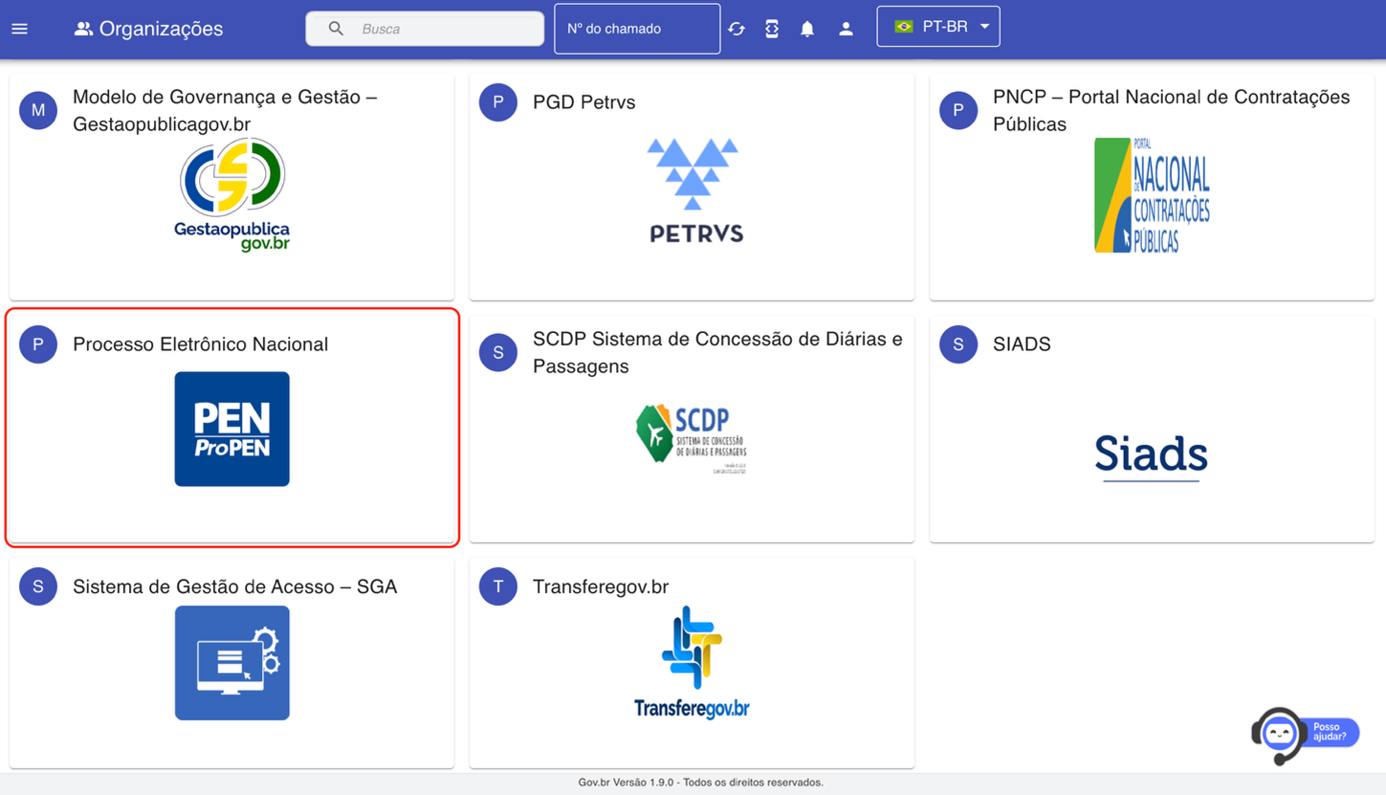The height and width of the screenshot is (795, 1386).
Task: Click the P avatar of Processo Eletrônico Nacional
Action: click(x=38, y=344)
